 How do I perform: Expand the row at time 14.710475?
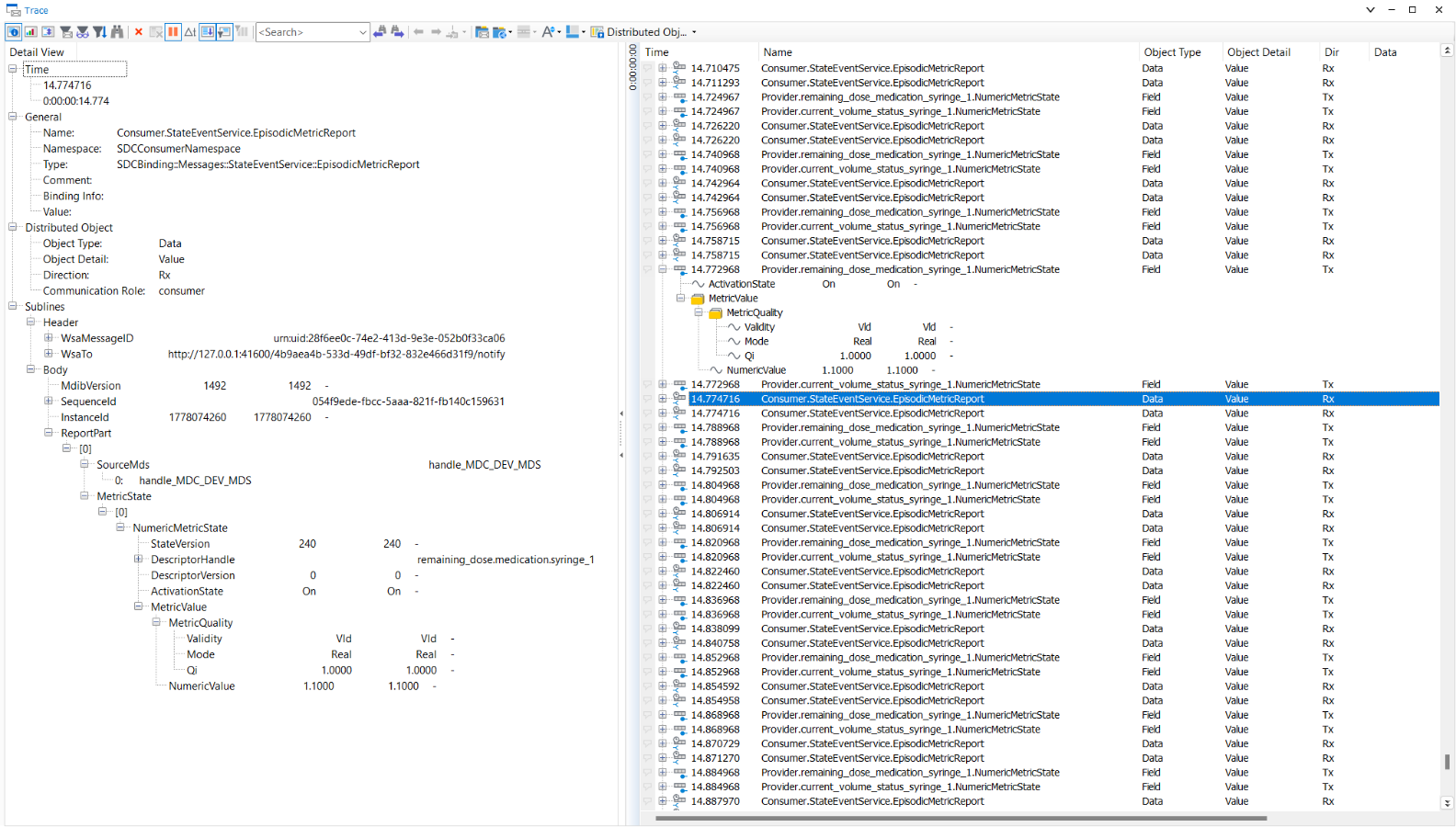coord(663,68)
